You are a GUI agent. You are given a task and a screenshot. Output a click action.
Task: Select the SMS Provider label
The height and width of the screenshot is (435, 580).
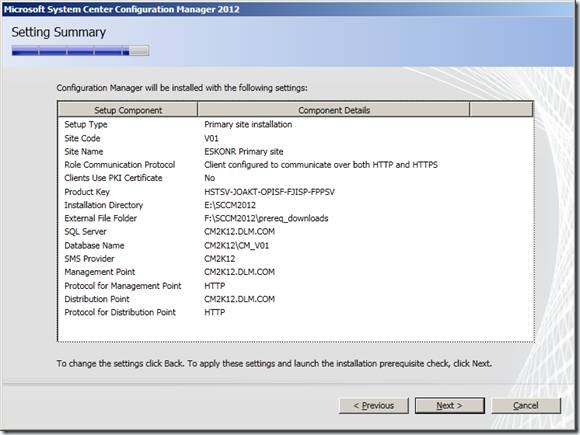point(89,259)
